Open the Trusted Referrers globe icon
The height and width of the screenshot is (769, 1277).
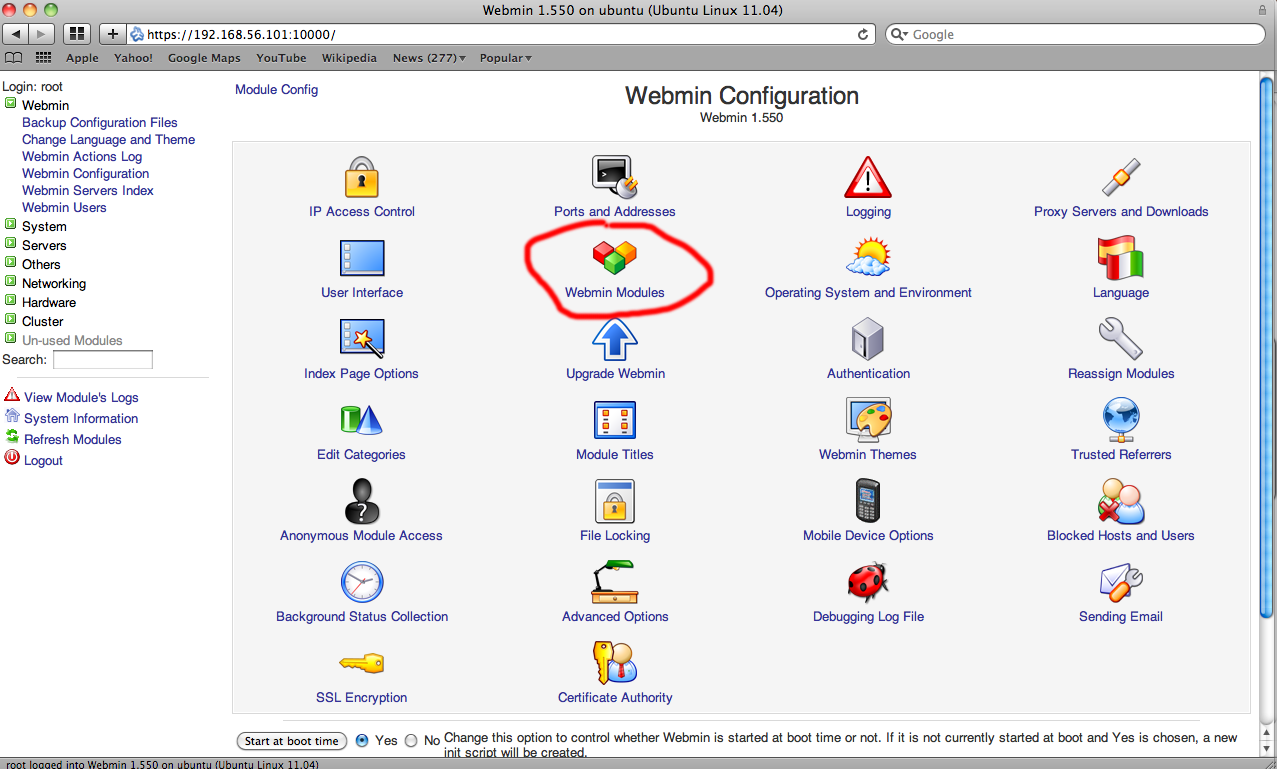pyautogui.click(x=1121, y=420)
